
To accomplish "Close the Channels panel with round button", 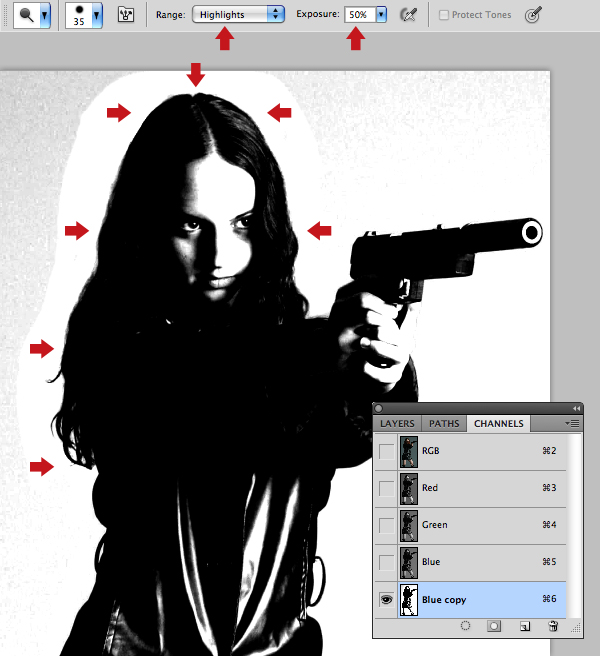I will click(379, 408).
